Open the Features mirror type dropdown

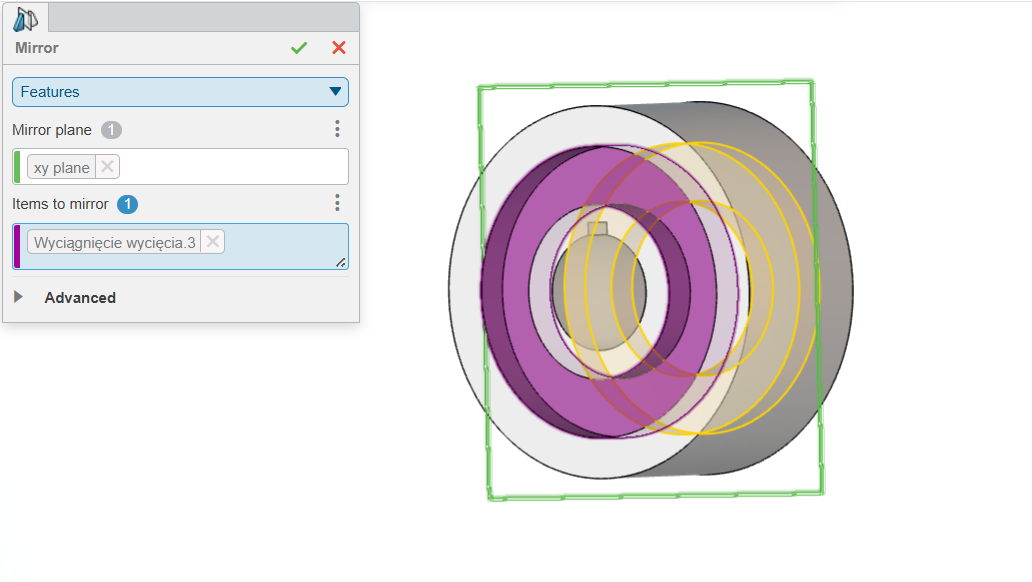click(x=180, y=92)
